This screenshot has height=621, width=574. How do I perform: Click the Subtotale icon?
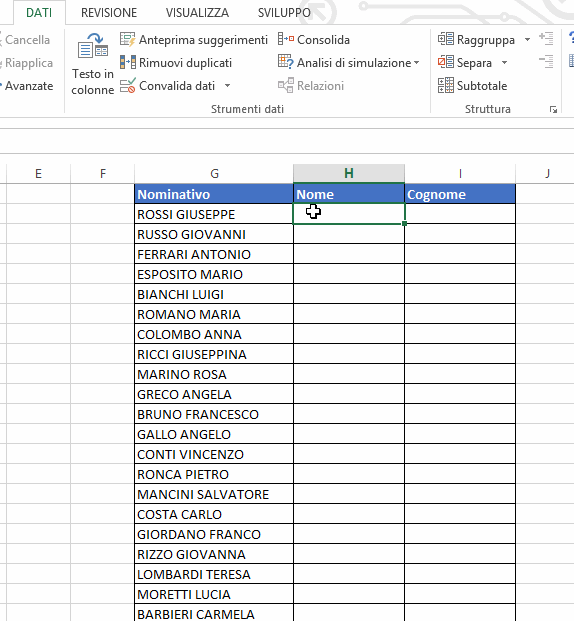tap(446, 86)
